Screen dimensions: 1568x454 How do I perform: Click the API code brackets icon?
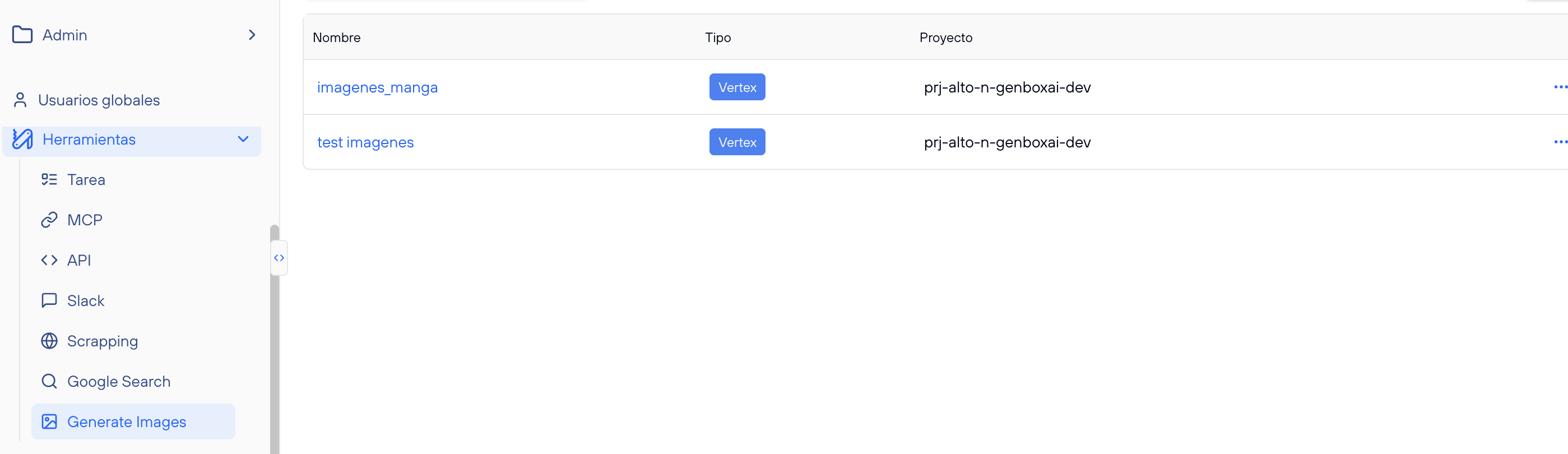pyautogui.click(x=49, y=261)
